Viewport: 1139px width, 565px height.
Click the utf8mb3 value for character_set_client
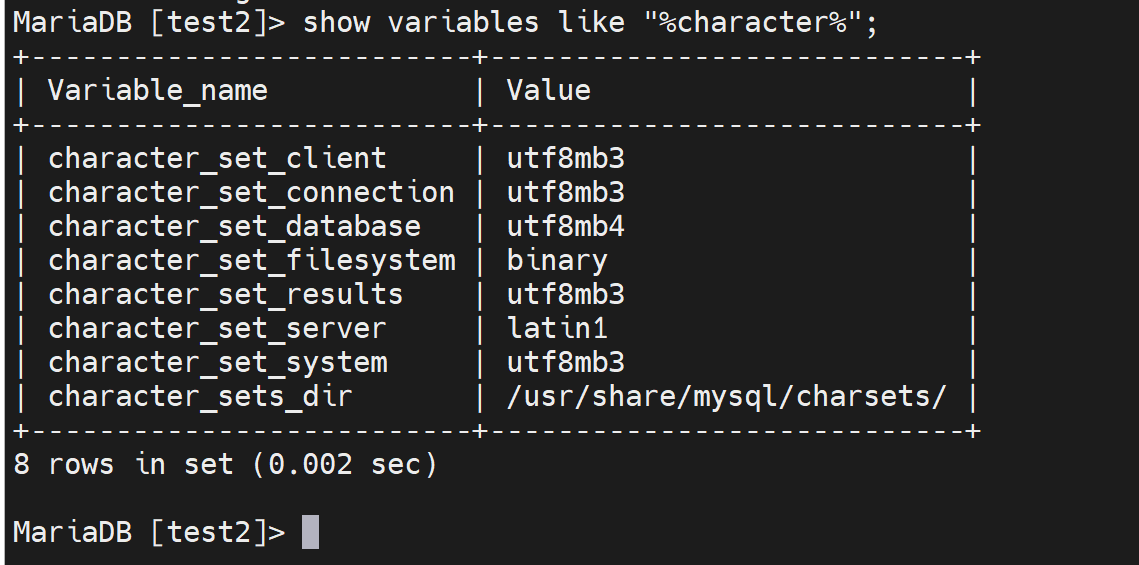click(565, 158)
